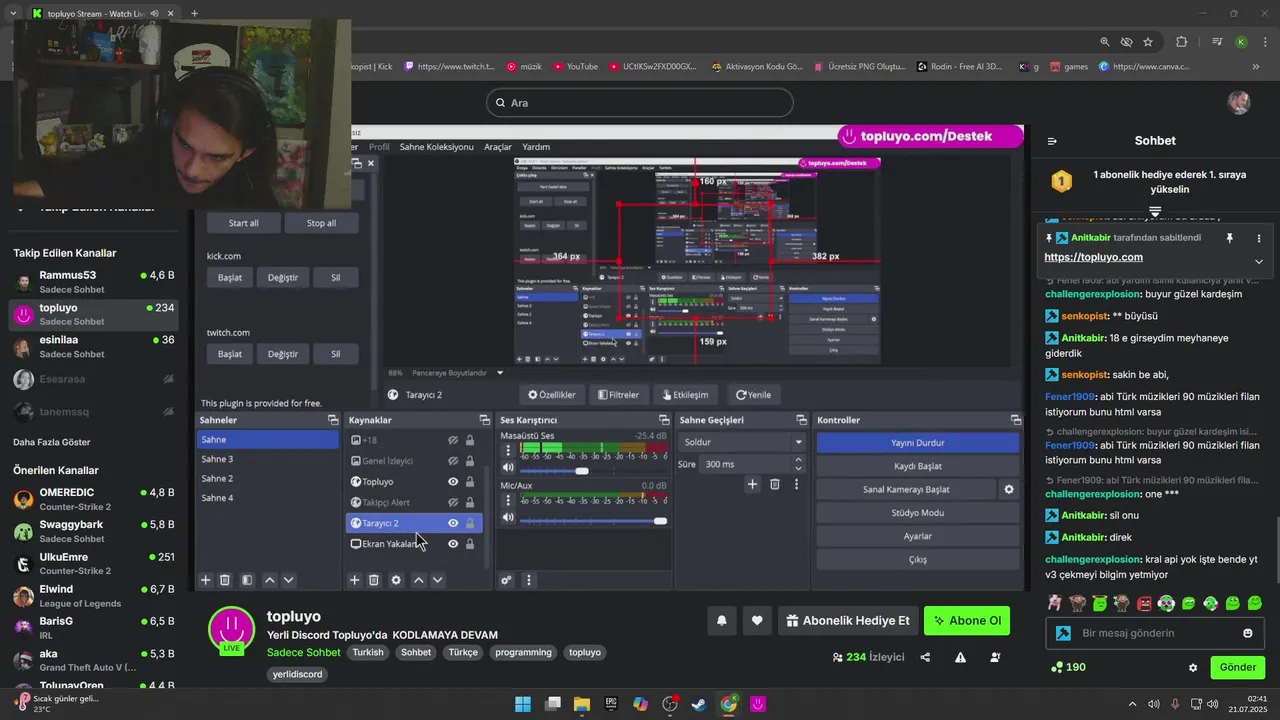1280x720 pixels.
Task: Remove the transition with the Sahne Geçişleri trash icon
Action: [775, 484]
